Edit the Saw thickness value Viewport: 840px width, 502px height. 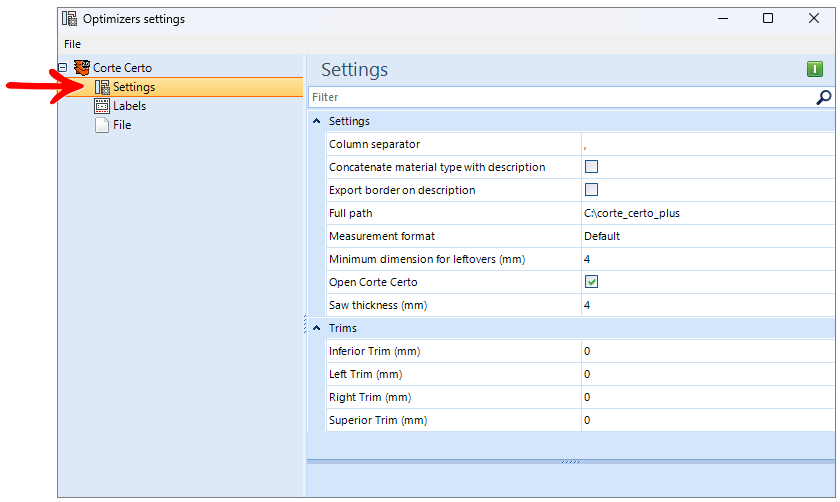tap(708, 305)
